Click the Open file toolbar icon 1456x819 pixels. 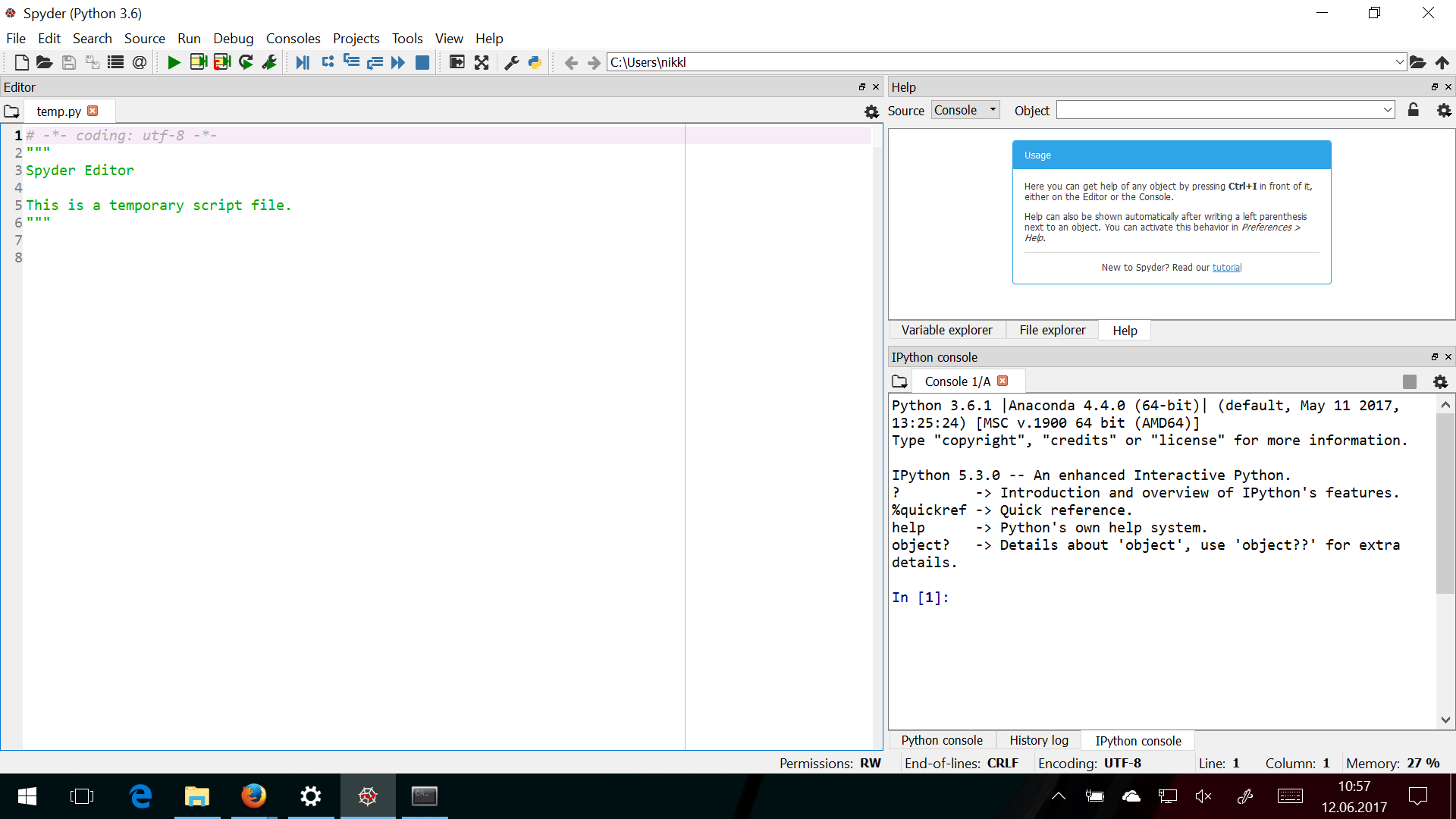pos(45,62)
